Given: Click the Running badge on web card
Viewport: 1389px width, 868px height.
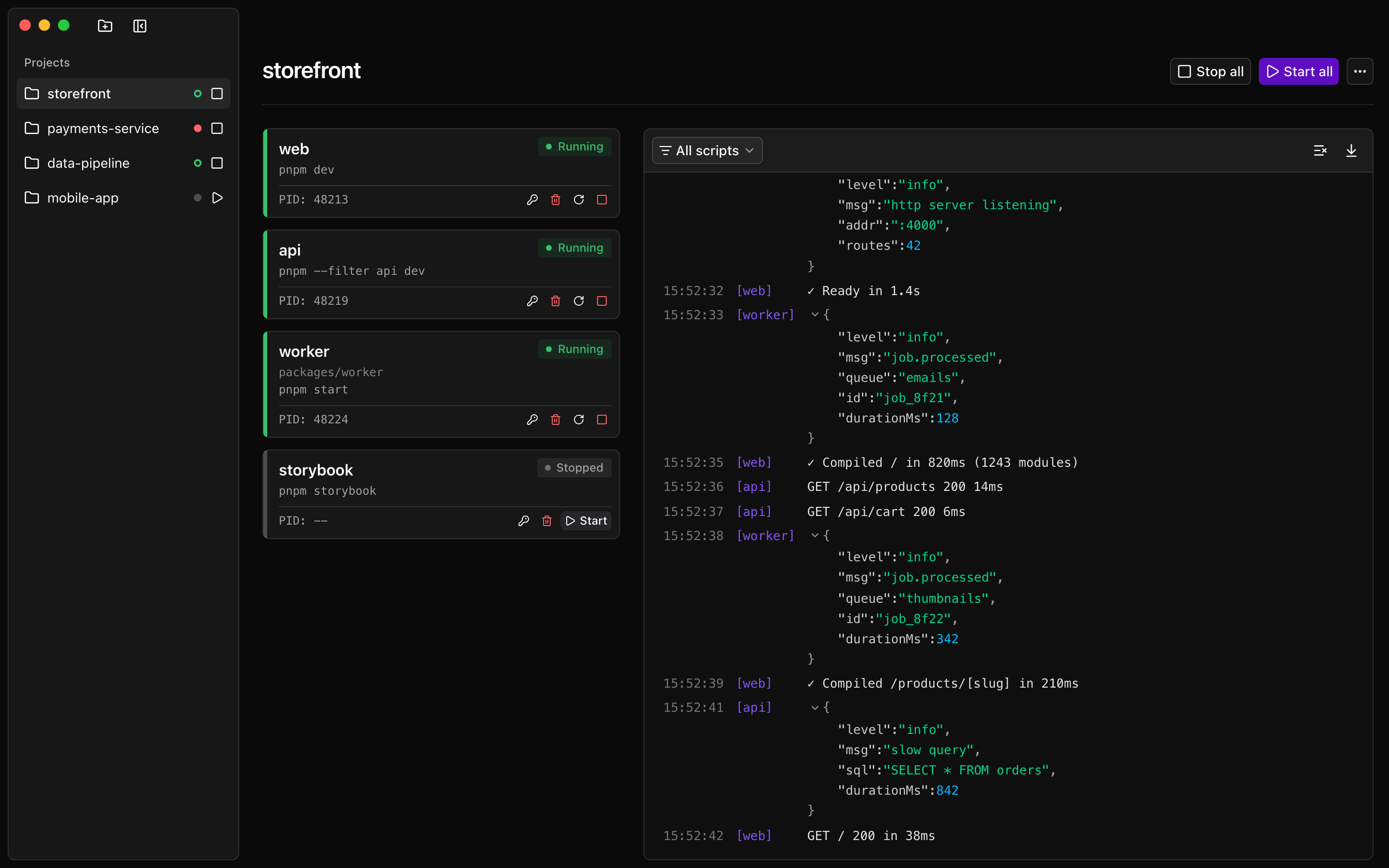Looking at the screenshot, I should 574,147.
